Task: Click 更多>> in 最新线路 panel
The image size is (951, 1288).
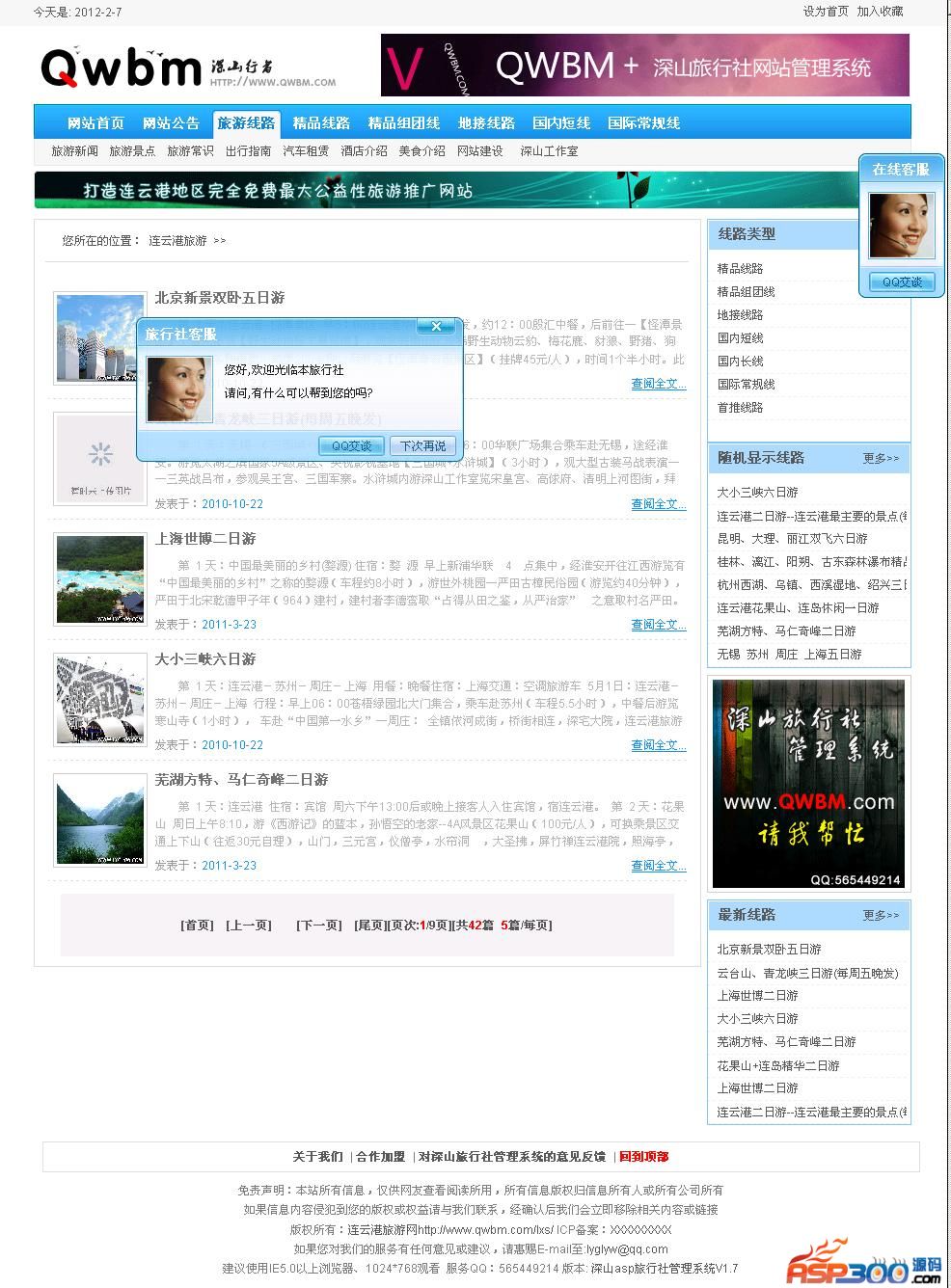Action: 881,916
